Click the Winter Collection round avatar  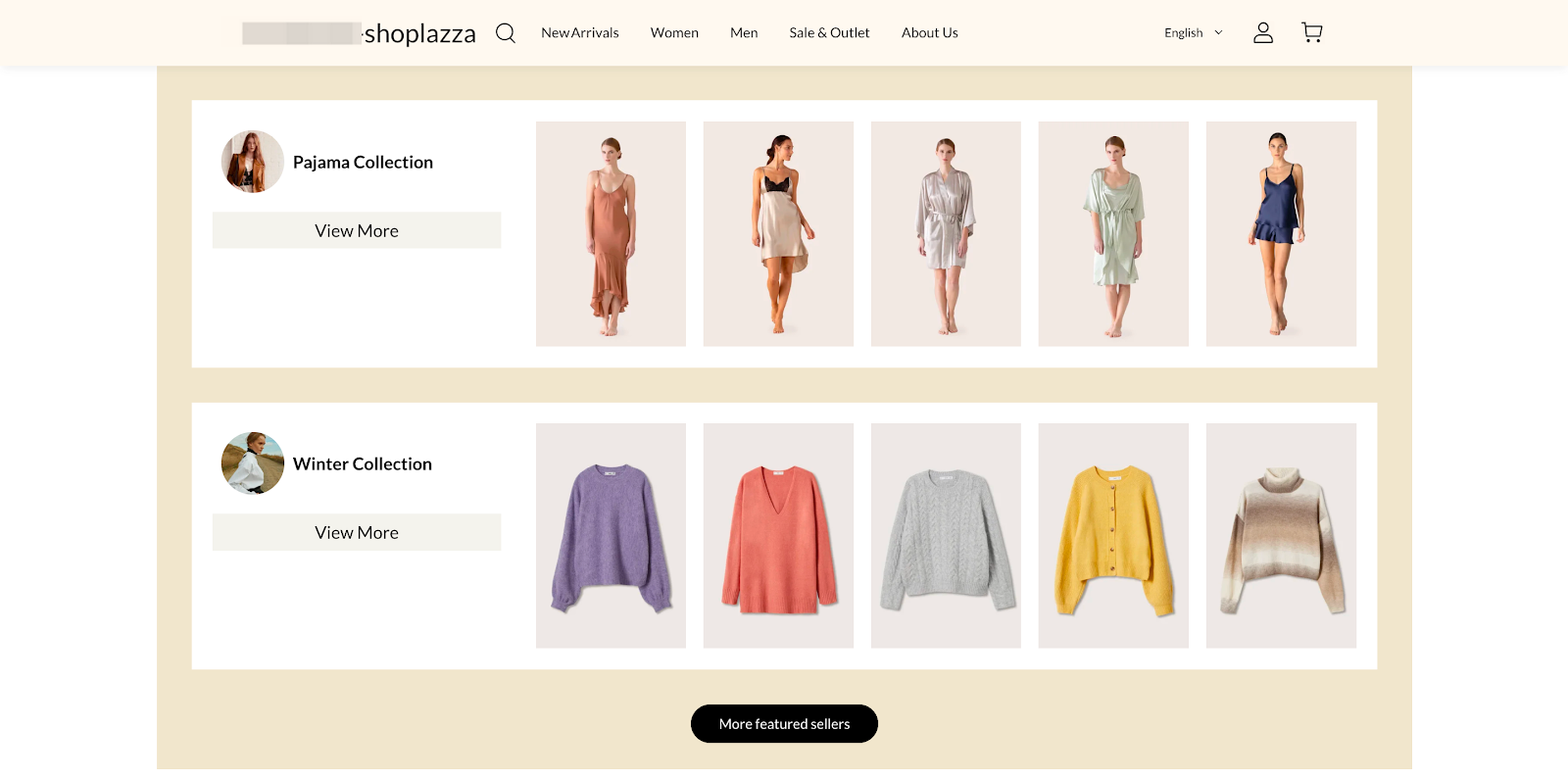[x=253, y=463]
